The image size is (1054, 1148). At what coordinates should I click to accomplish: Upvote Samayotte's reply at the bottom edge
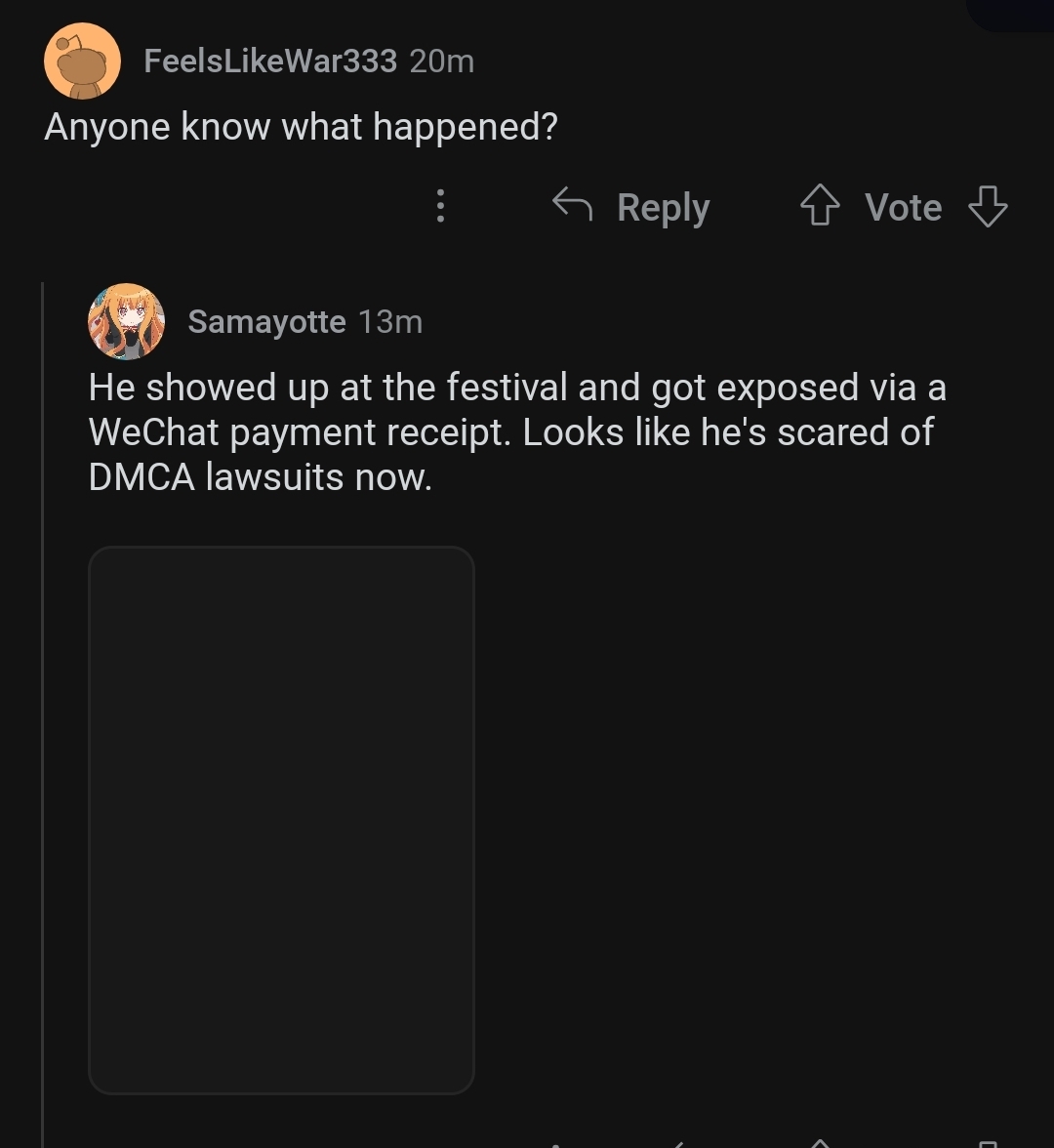click(x=821, y=1142)
